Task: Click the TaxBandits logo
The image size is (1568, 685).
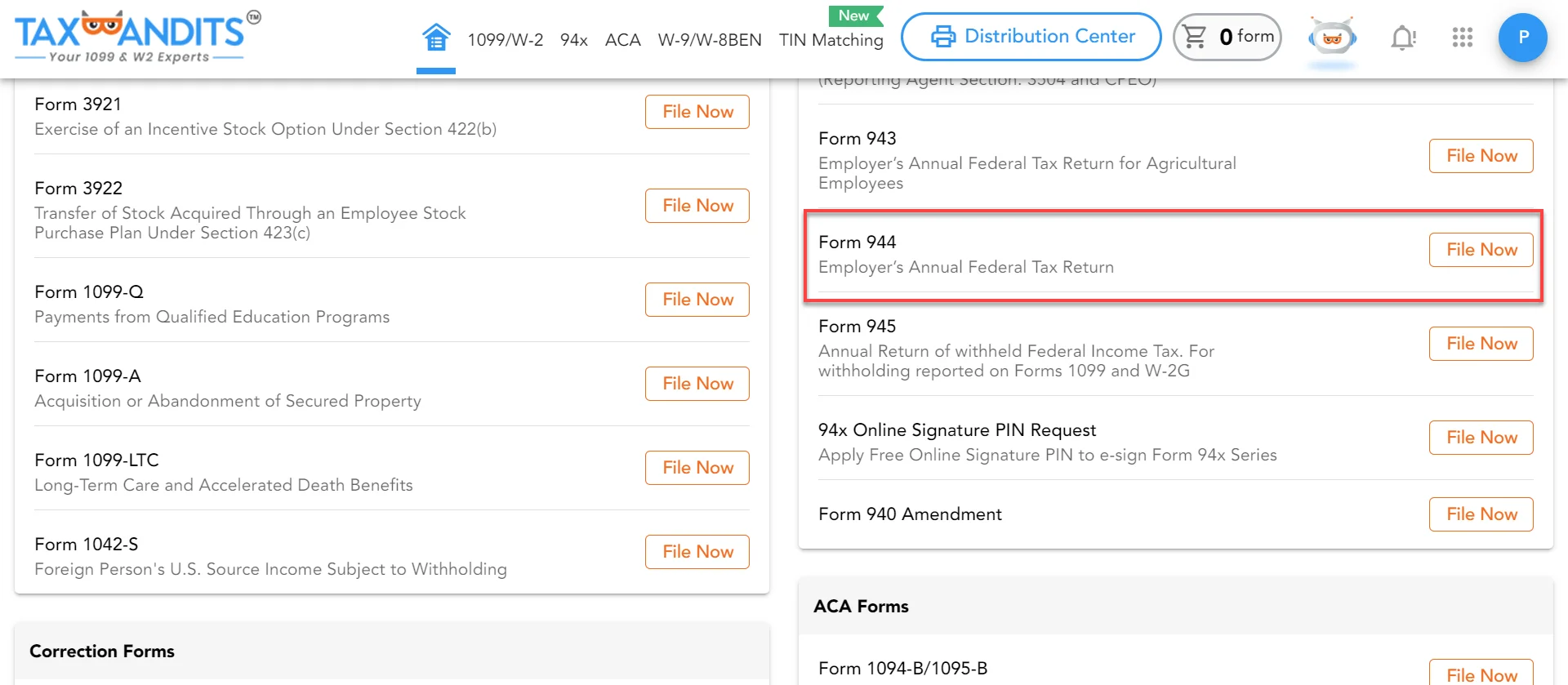Action: (x=137, y=37)
